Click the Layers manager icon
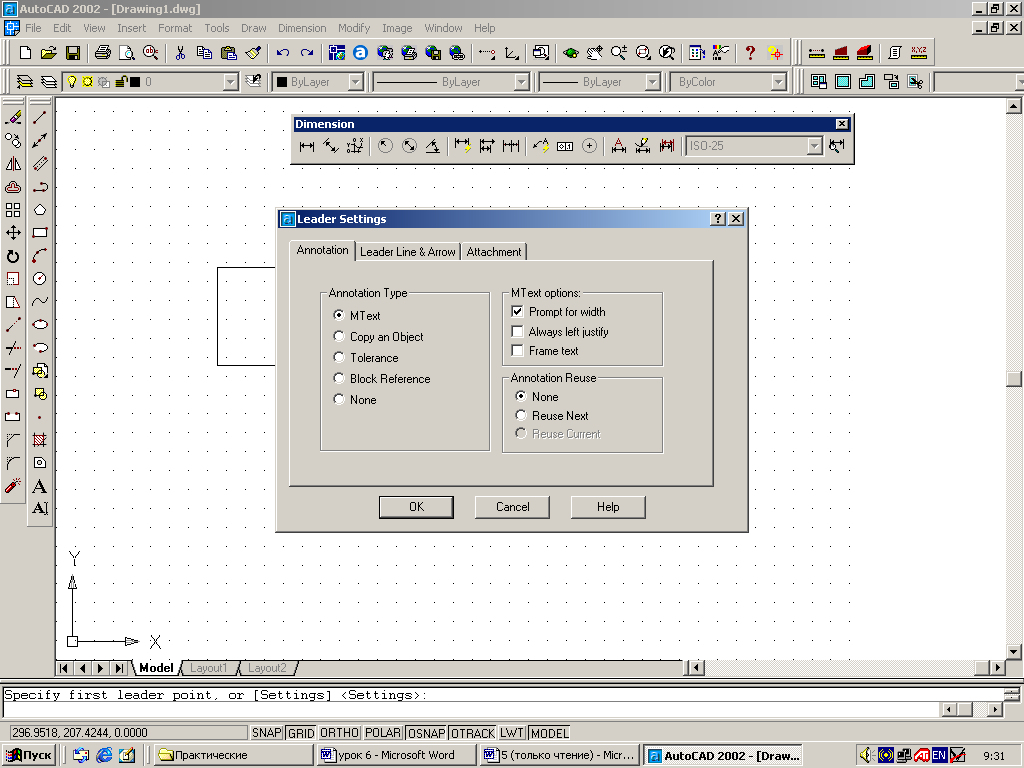This screenshot has width=1024, height=768. coord(24,82)
